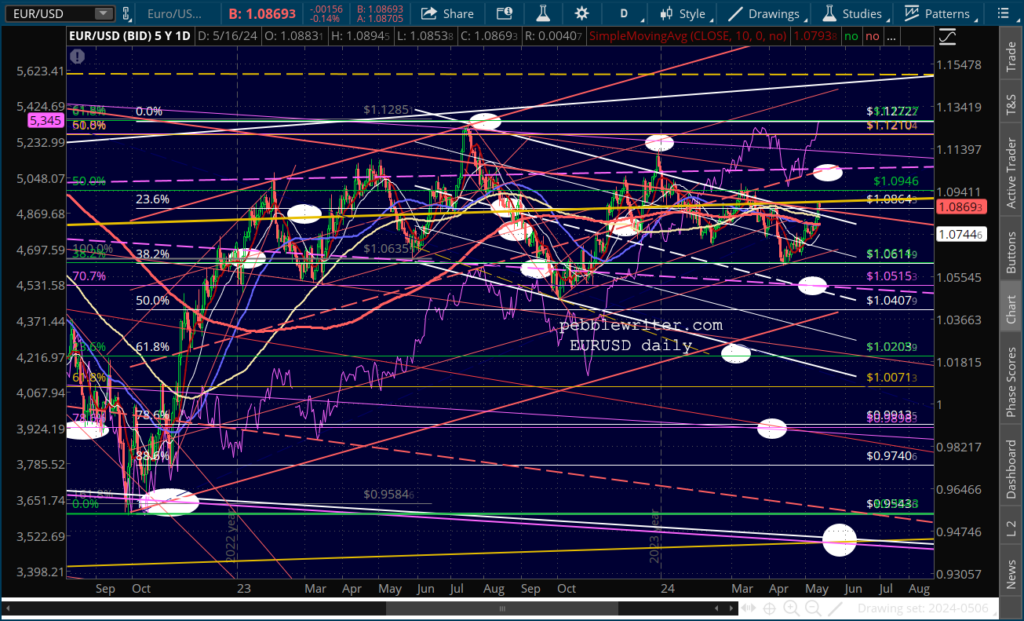The height and width of the screenshot is (621, 1024).
Task: Open the list-style menu icon at top right
Action: (1004, 13)
